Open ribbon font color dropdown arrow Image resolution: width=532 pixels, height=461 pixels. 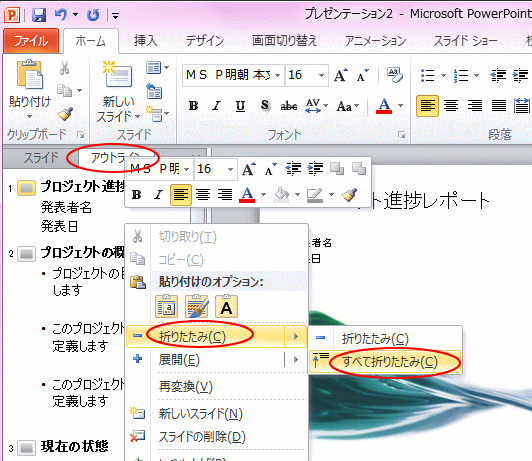[x=401, y=106]
